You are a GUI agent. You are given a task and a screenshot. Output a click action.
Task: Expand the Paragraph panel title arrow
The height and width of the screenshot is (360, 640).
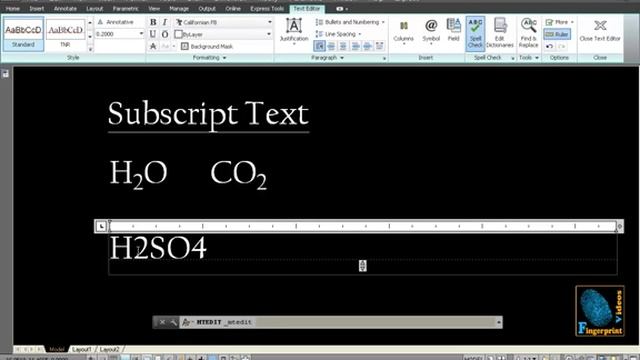(x=342, y=58)
